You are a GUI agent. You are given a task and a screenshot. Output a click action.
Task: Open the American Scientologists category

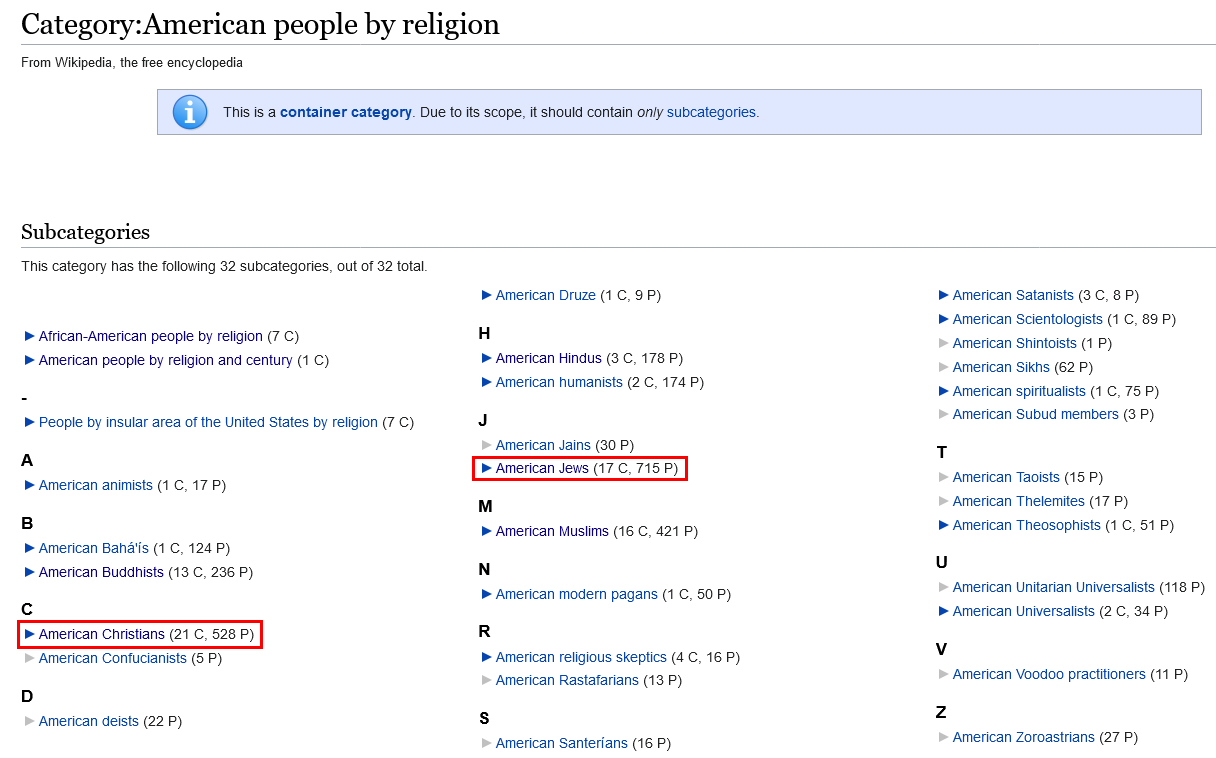[1028, 319]
